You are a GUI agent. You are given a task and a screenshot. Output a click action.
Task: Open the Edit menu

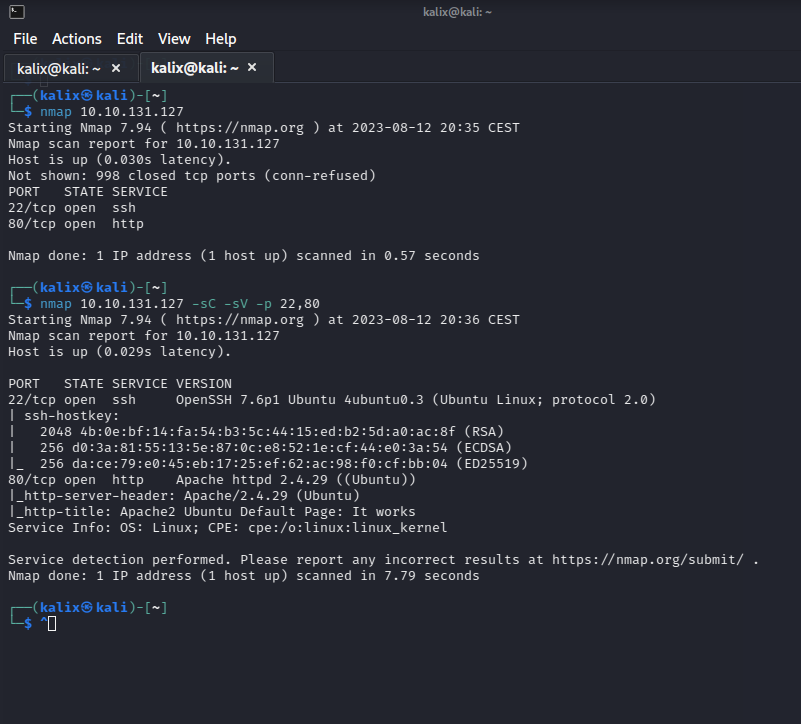[x=130, y=38]
